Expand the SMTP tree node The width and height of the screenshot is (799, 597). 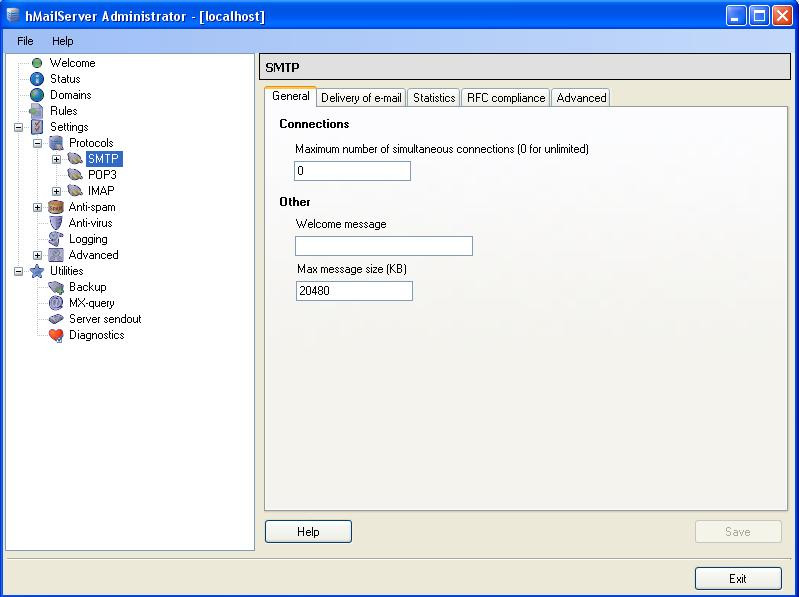coord(57,159)
